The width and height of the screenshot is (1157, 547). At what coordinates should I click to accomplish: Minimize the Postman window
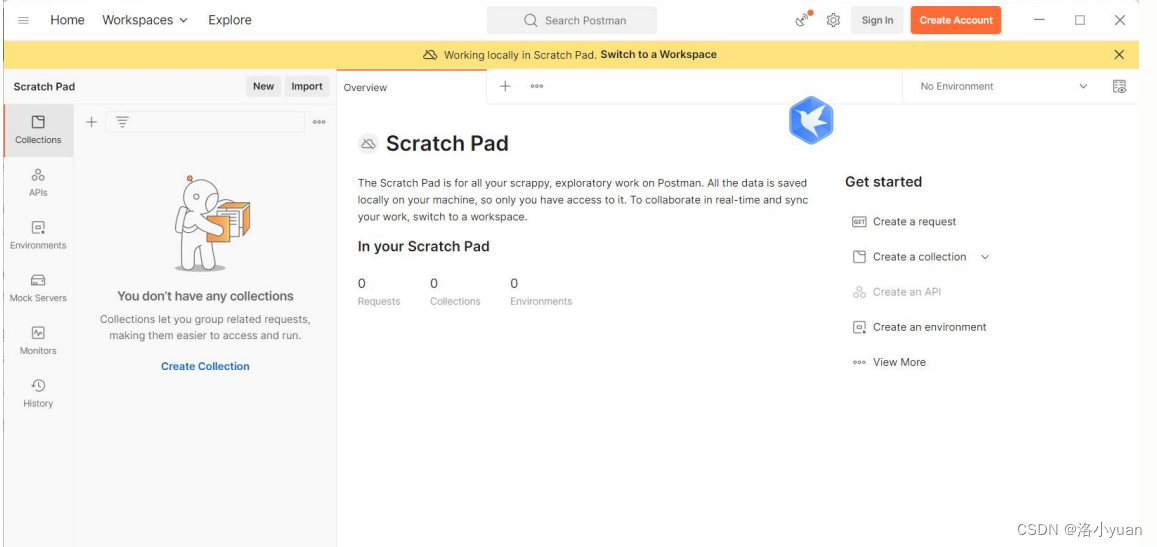[x=1039, y=20]
